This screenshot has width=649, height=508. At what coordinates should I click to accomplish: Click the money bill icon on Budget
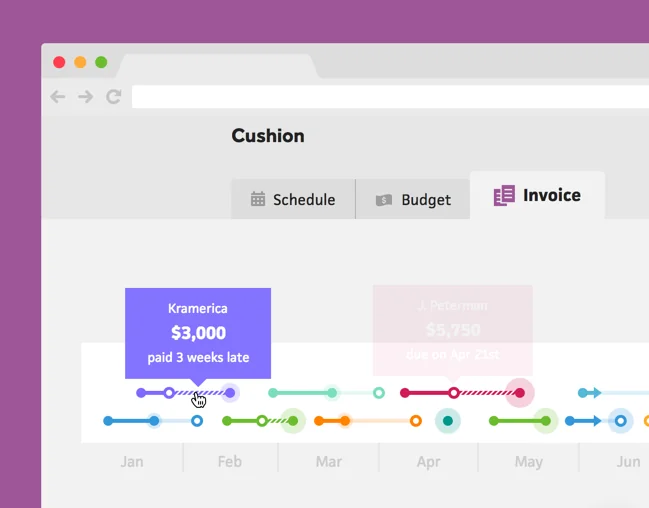384,200
